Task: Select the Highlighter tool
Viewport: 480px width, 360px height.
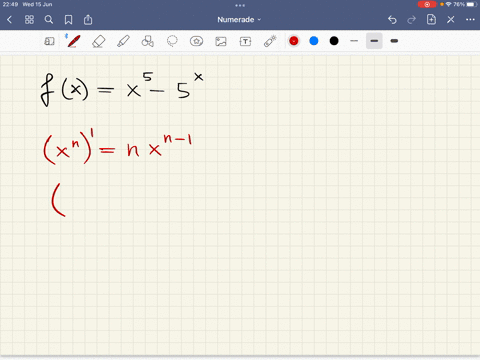Action: click(x=123, y=41)
